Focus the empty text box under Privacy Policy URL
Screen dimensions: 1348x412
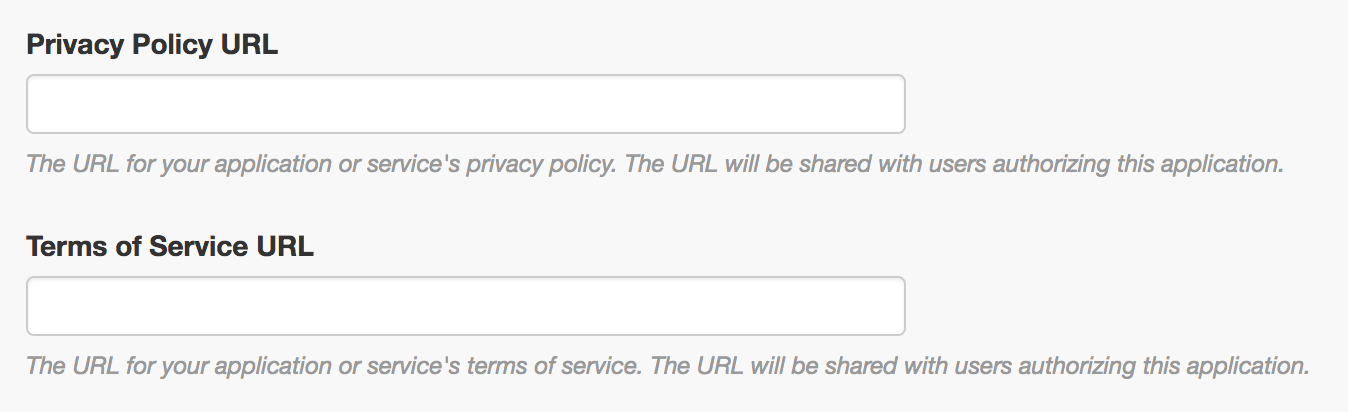[x=465, y=104]
